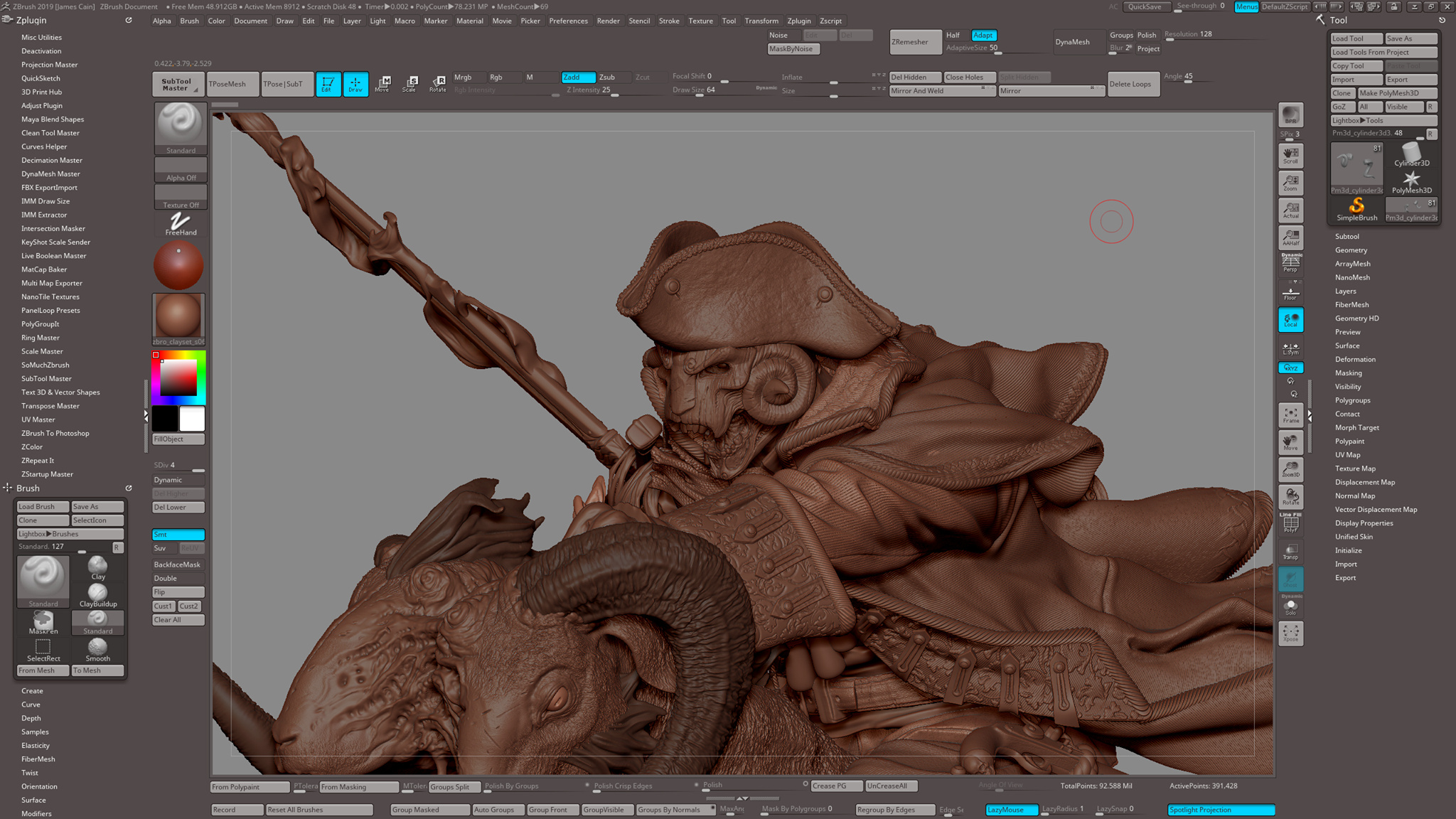Image resolution: width=1456 pixels, height=819 pixels.
Task: Adjust the Z Intensity slider
Action: coord(616,91)
